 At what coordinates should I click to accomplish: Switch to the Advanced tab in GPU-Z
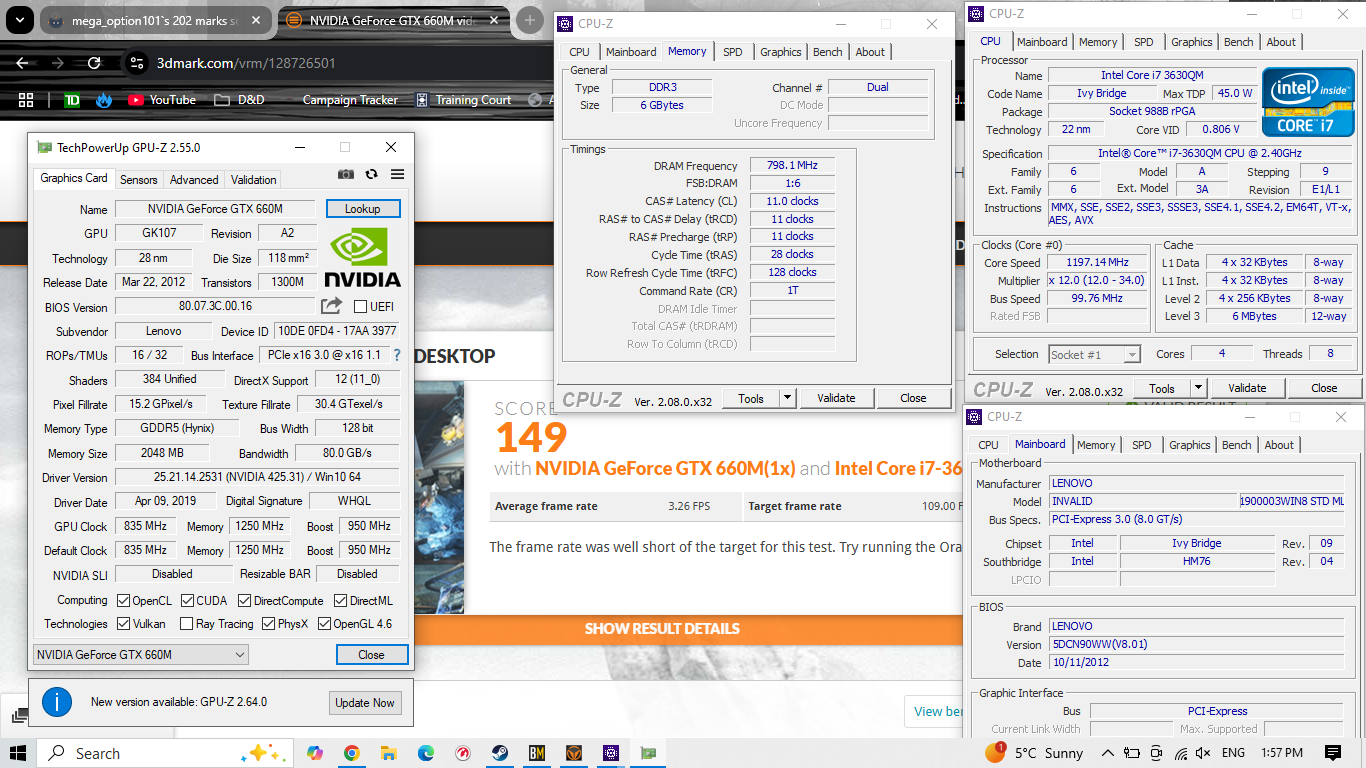click(x=194, y=180)
